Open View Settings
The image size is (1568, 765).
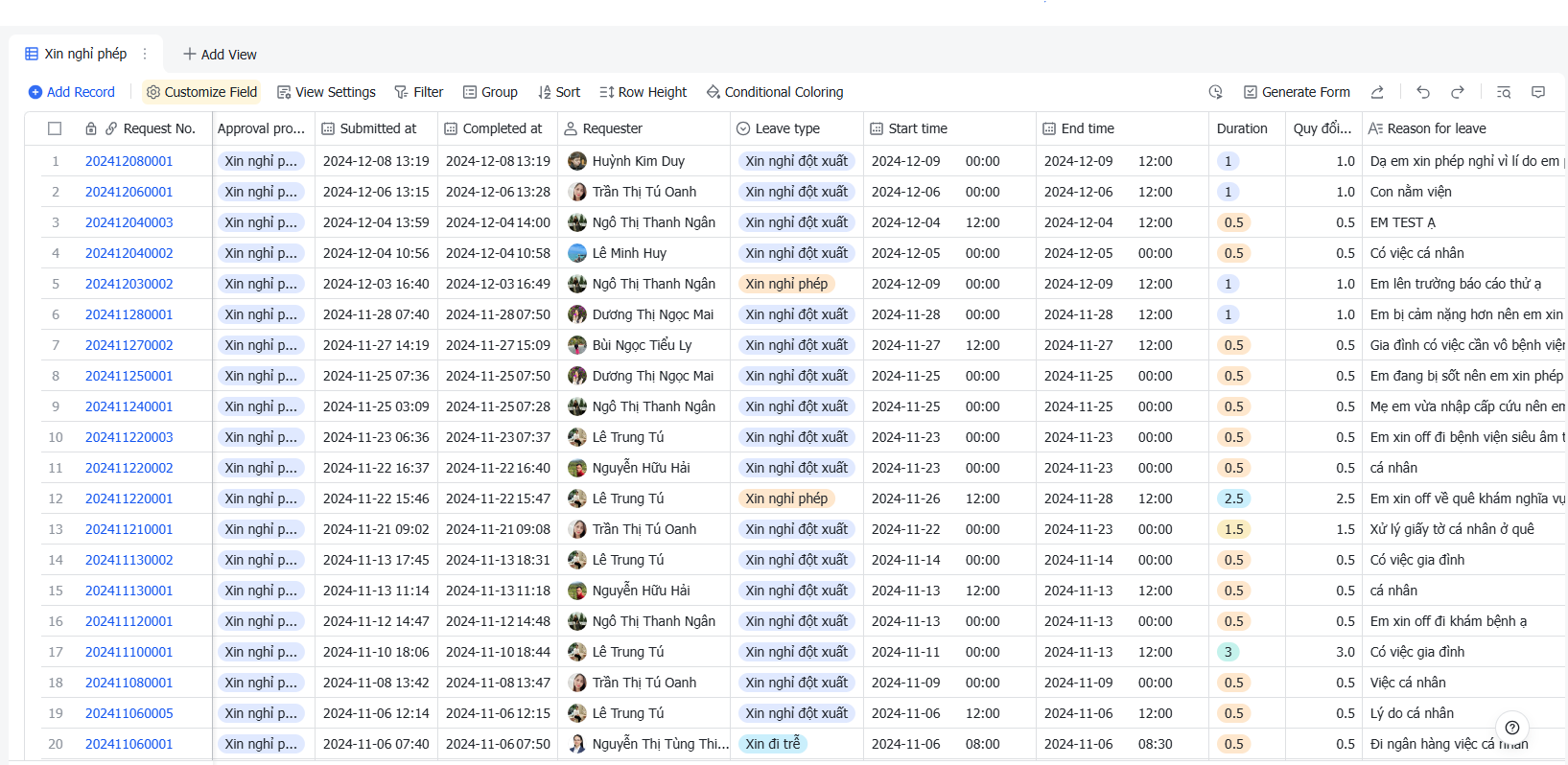[x=326, y=92]
